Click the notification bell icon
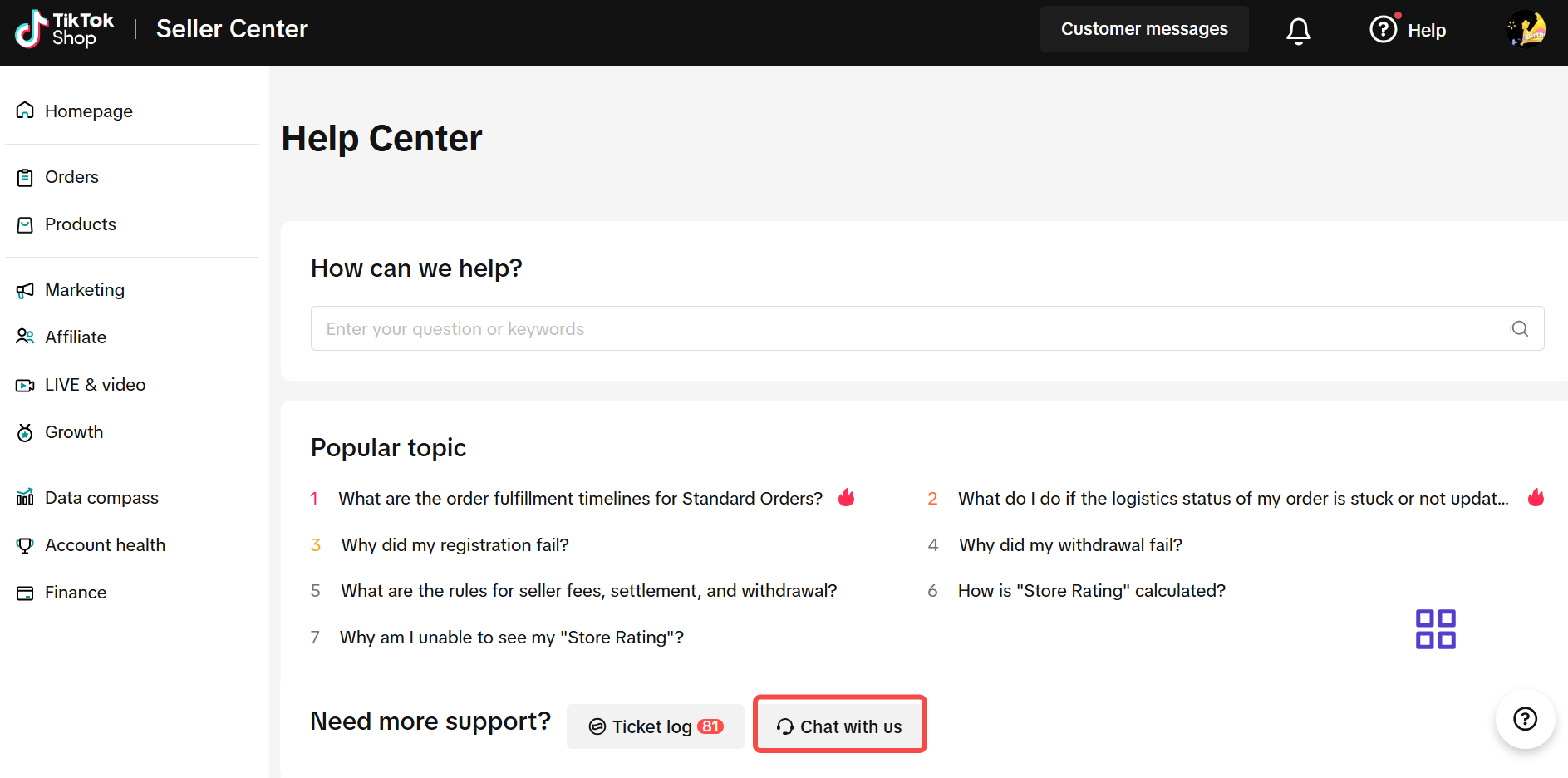1568x778 pixels. tap(1298, 31)
